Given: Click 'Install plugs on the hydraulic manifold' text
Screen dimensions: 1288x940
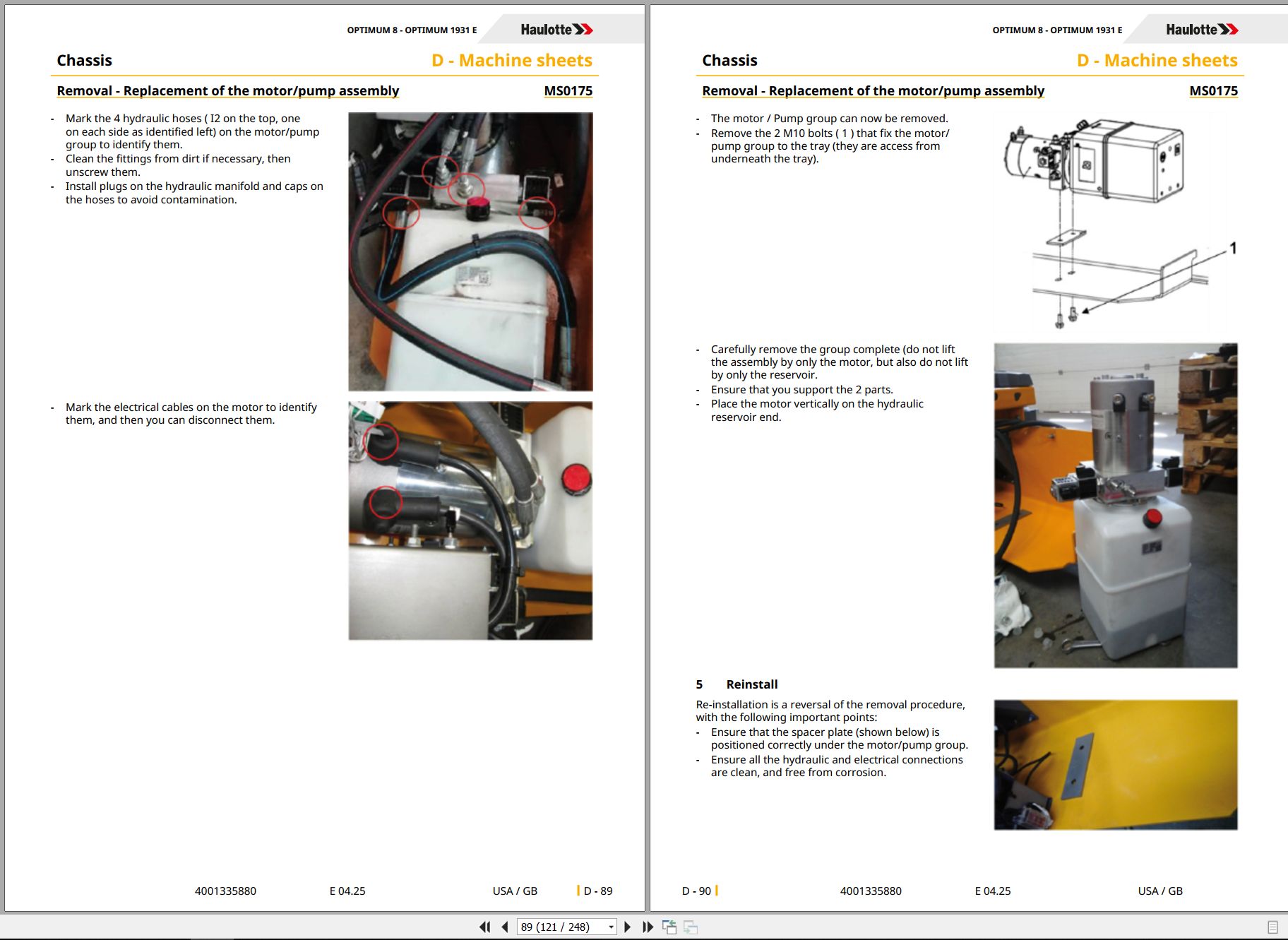Looking at the screenshot, I should 194,193.
